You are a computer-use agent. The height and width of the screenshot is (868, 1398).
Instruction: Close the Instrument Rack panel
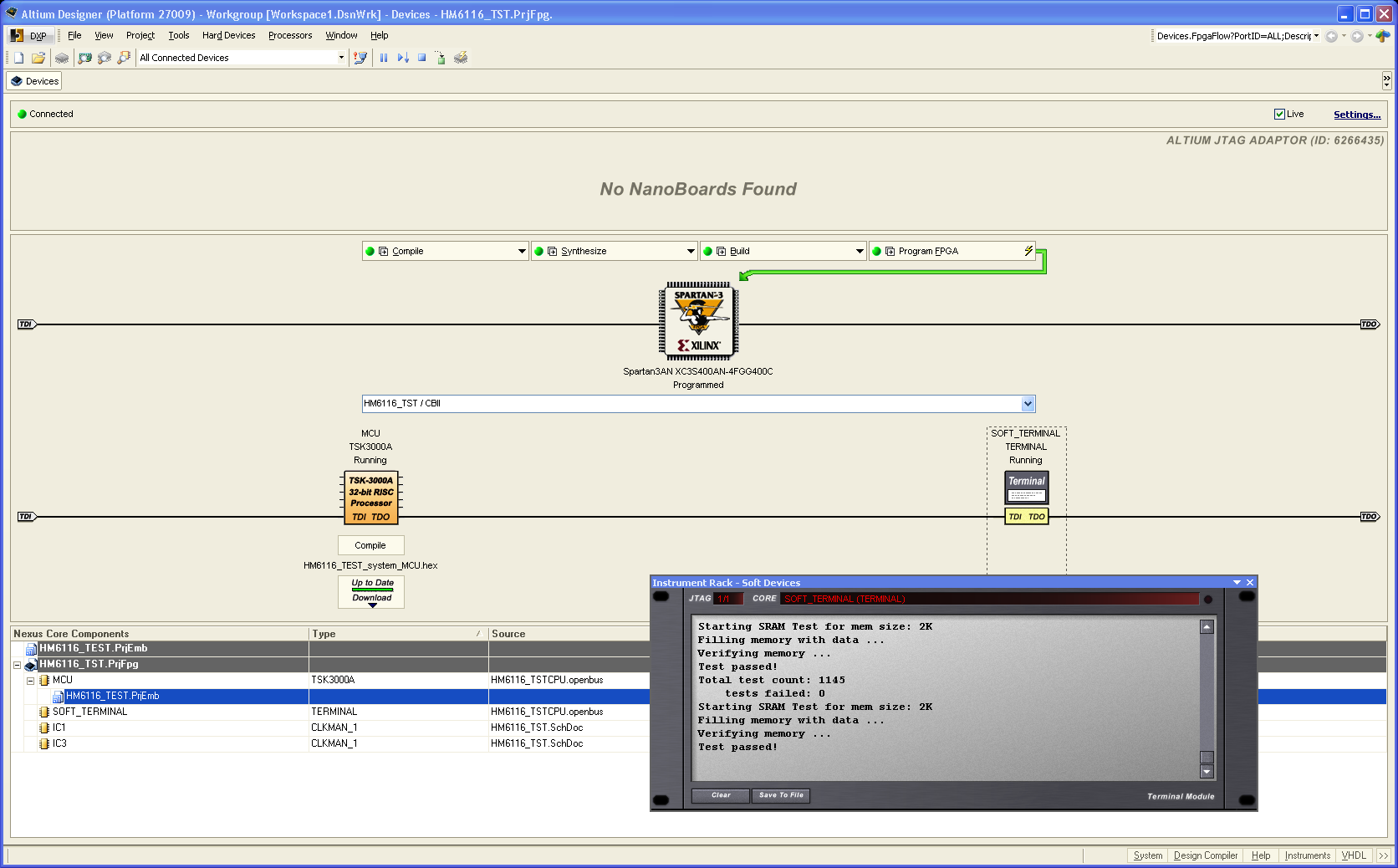[x=1250, y=583]
